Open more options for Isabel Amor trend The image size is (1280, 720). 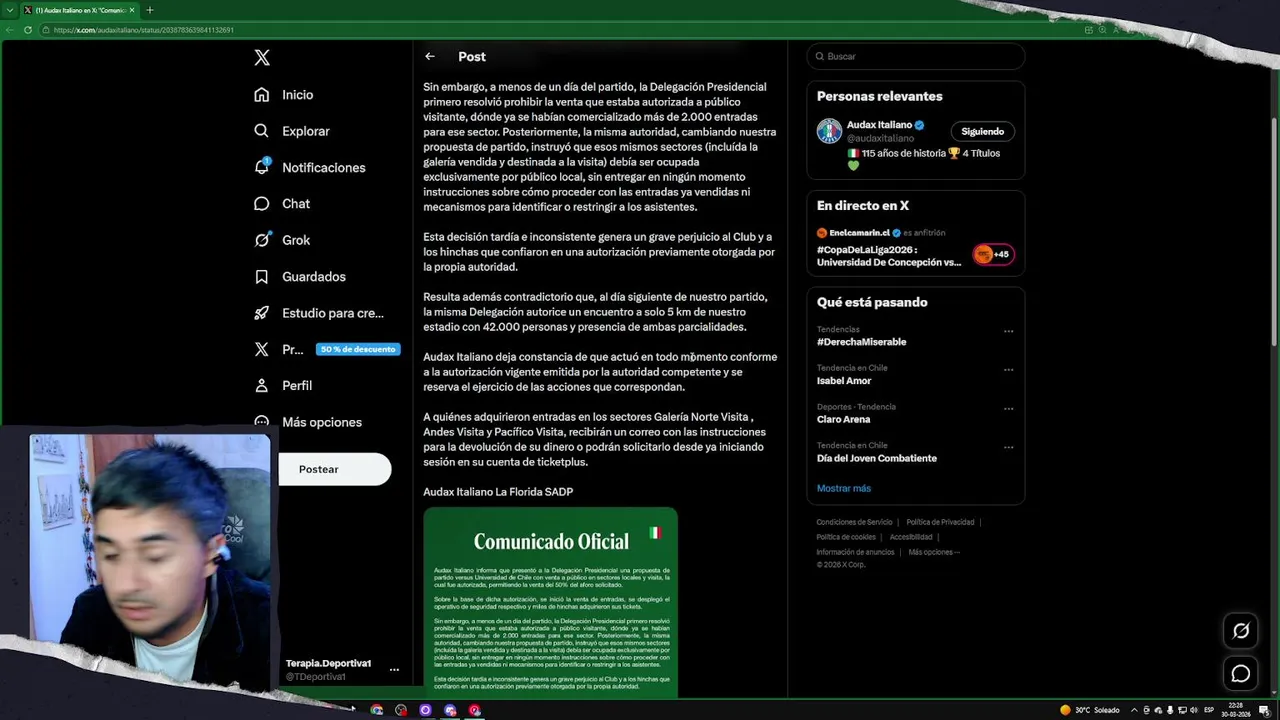tap(1008, 370)
